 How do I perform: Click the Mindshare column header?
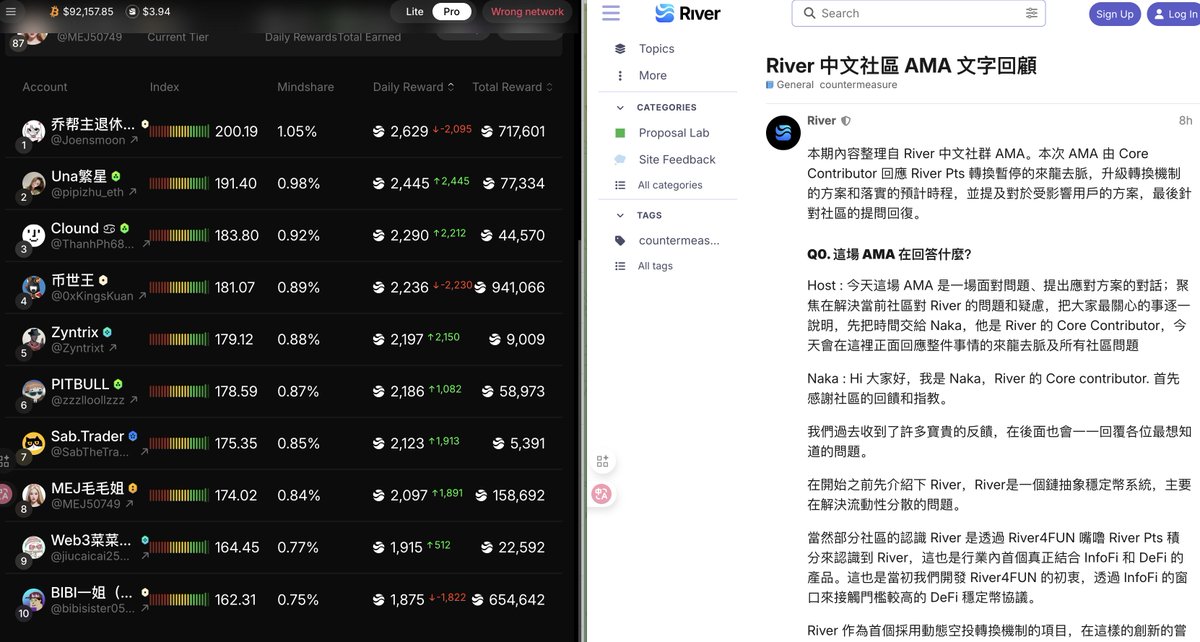coord(305,87)
